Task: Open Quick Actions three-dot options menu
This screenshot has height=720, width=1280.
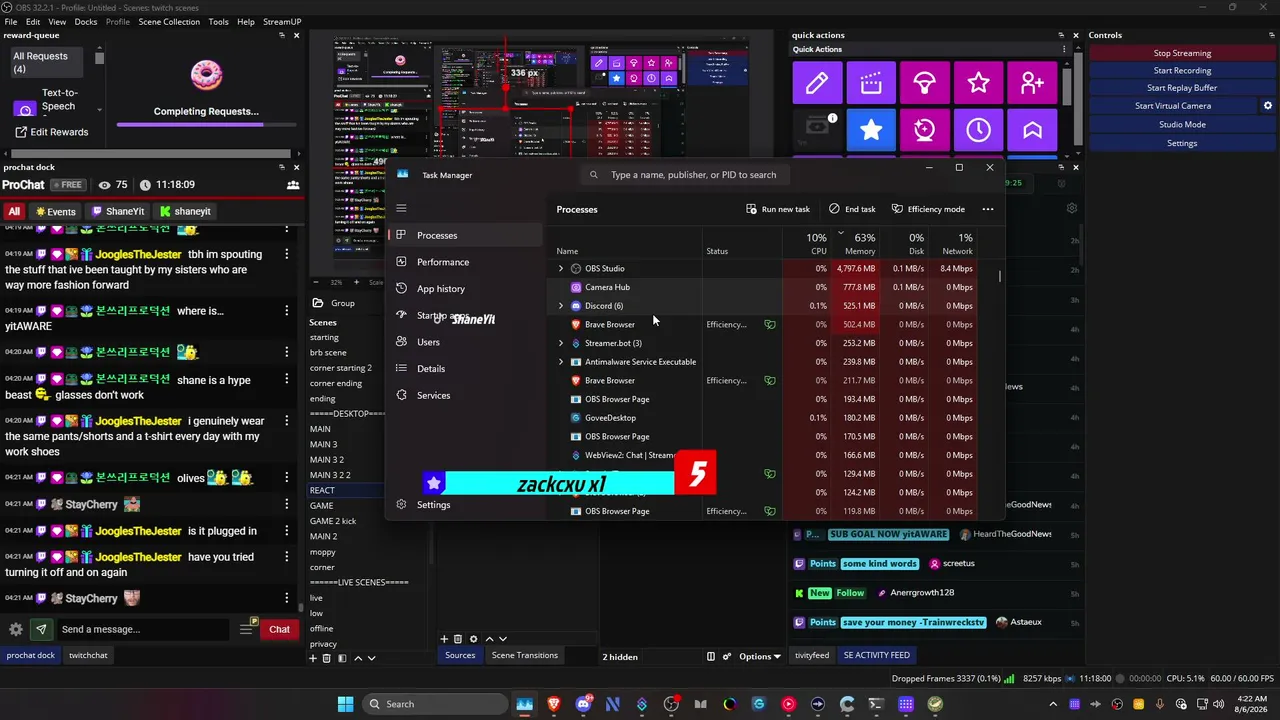Action: (x=1062, y=49)
